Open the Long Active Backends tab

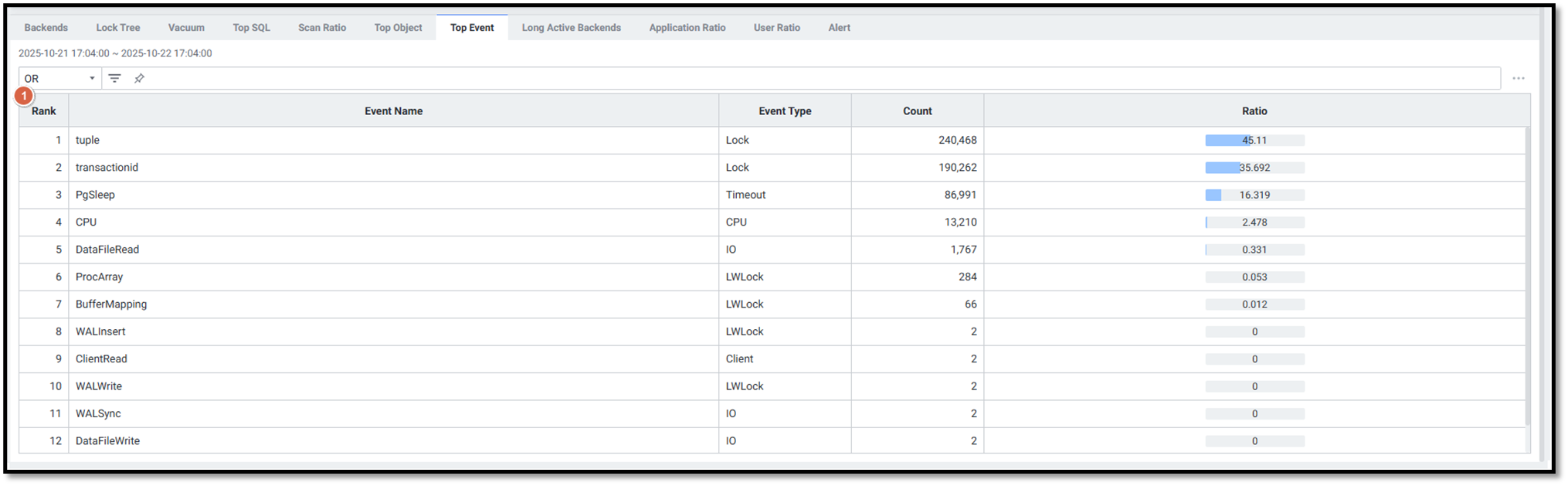tap(571, 28)
